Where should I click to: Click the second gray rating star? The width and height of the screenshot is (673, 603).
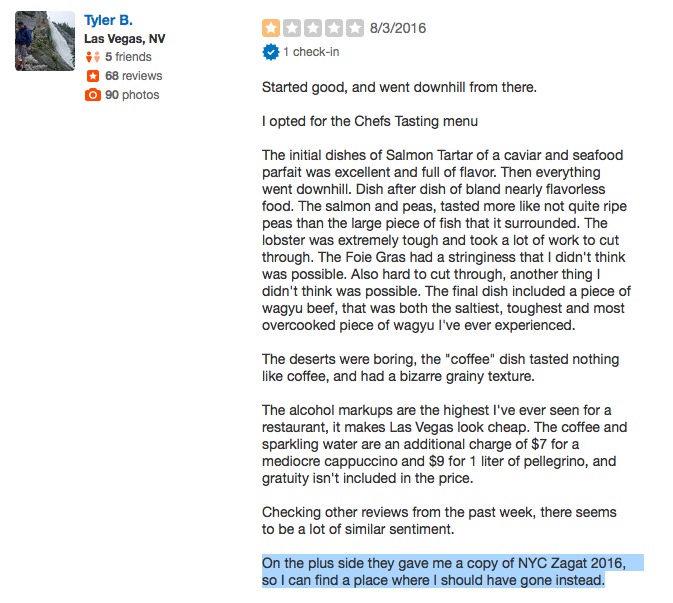[x=292, y=28]
